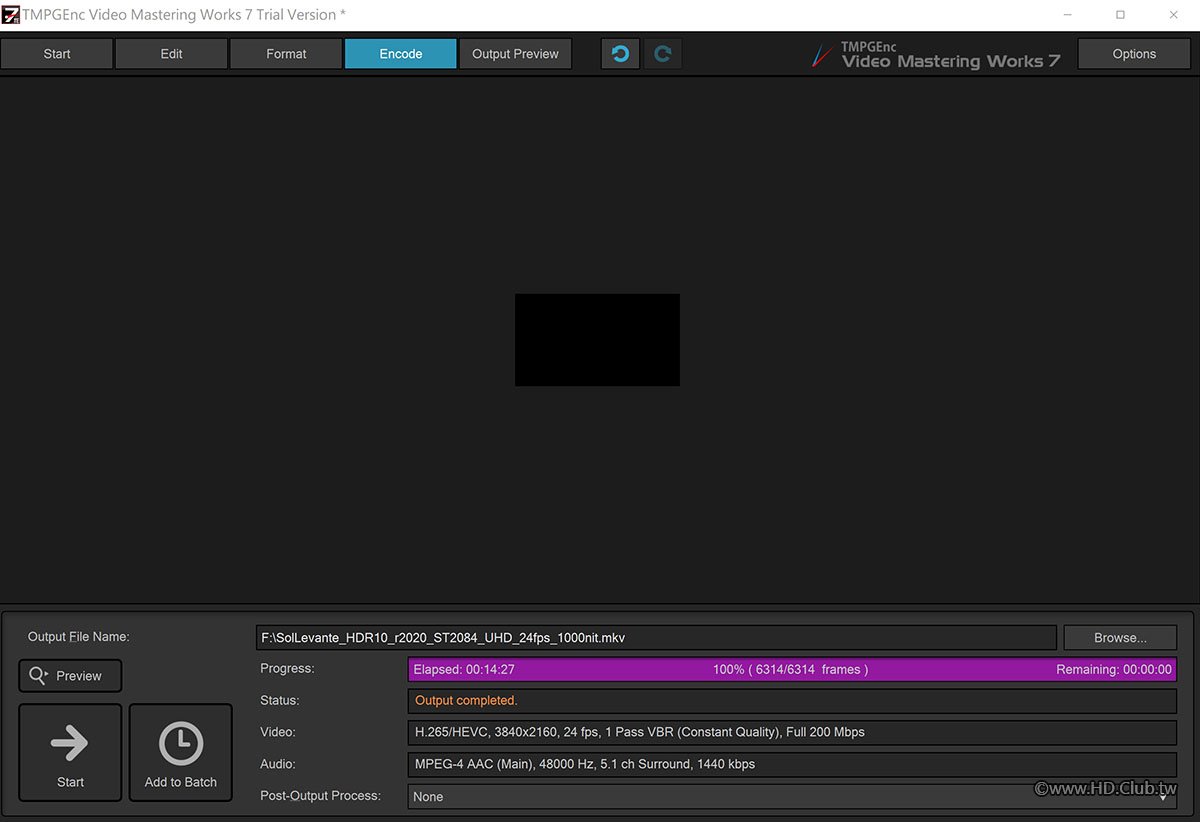
Task: Click the magnifier Preview button
Action: 69,676
